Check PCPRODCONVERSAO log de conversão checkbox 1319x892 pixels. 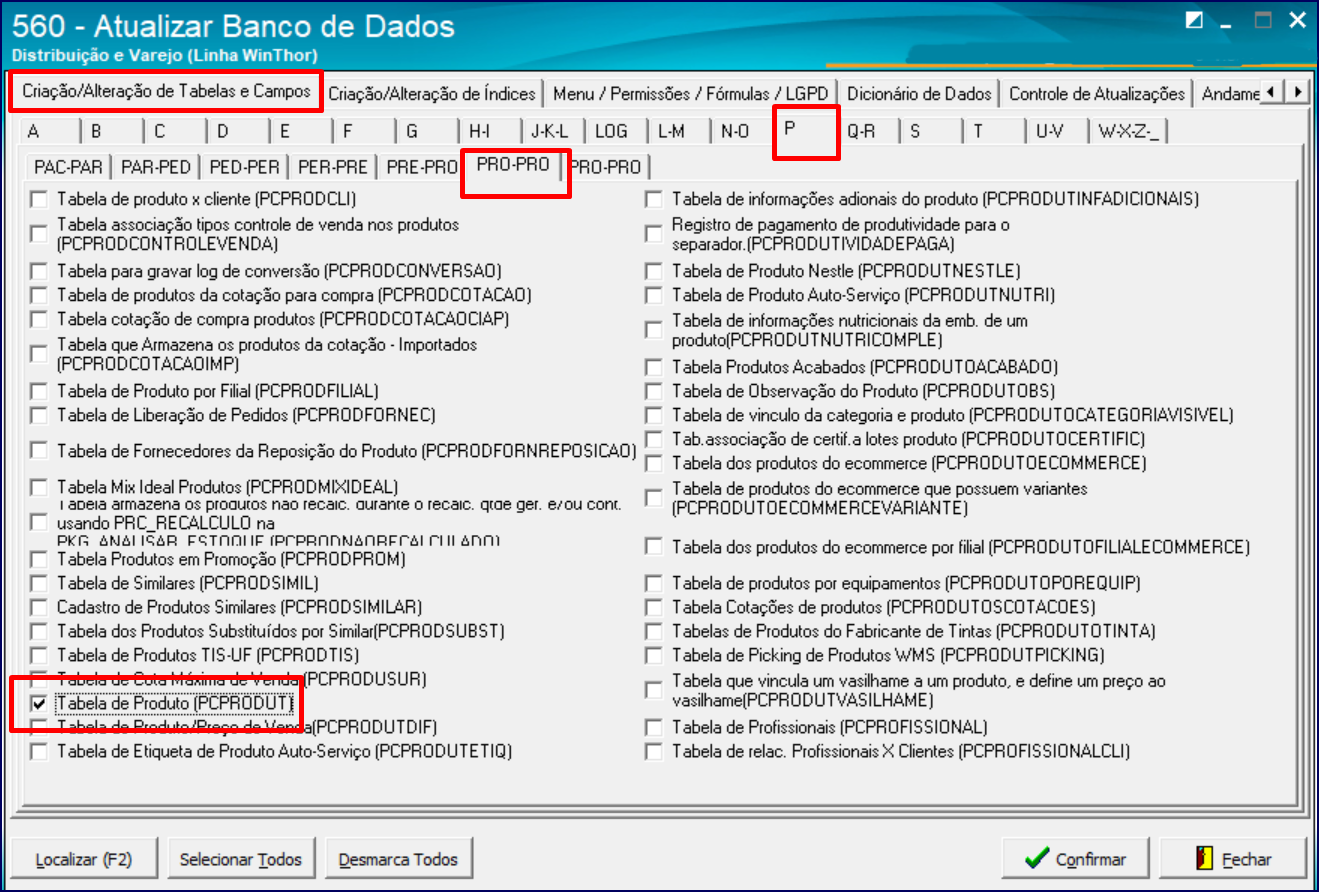pos(39,271)
